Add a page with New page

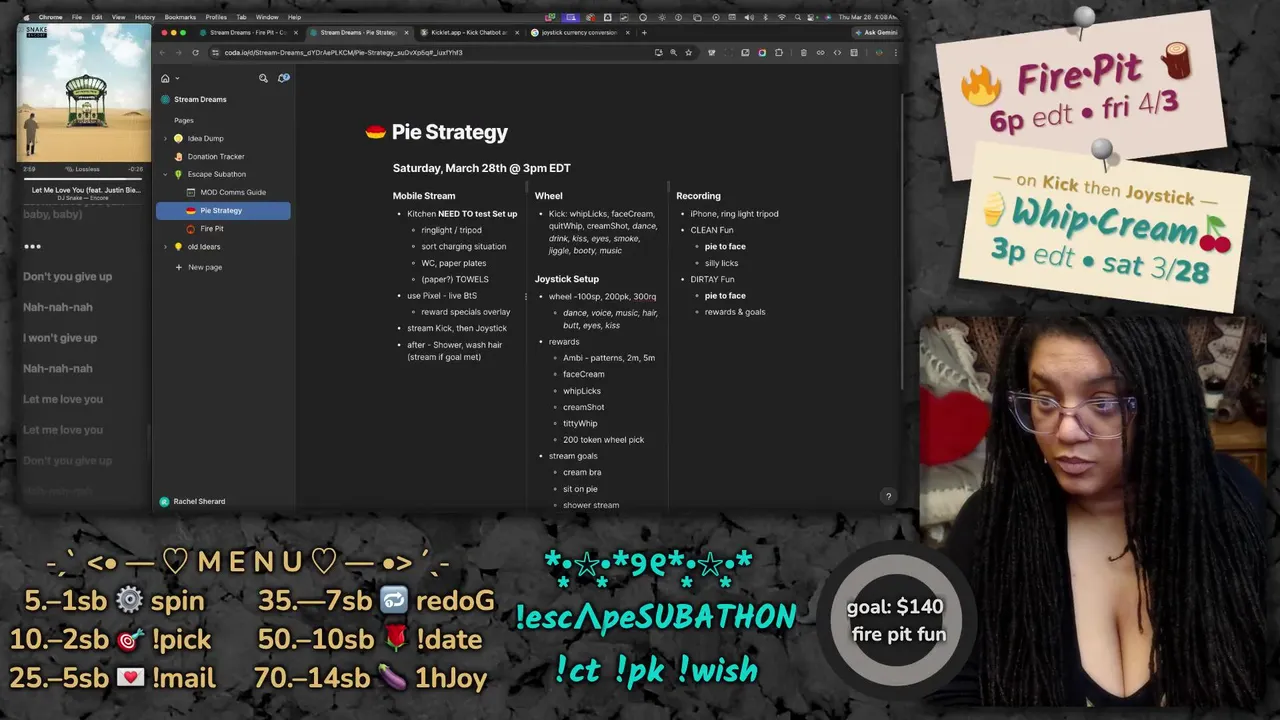tap(199, 267)
